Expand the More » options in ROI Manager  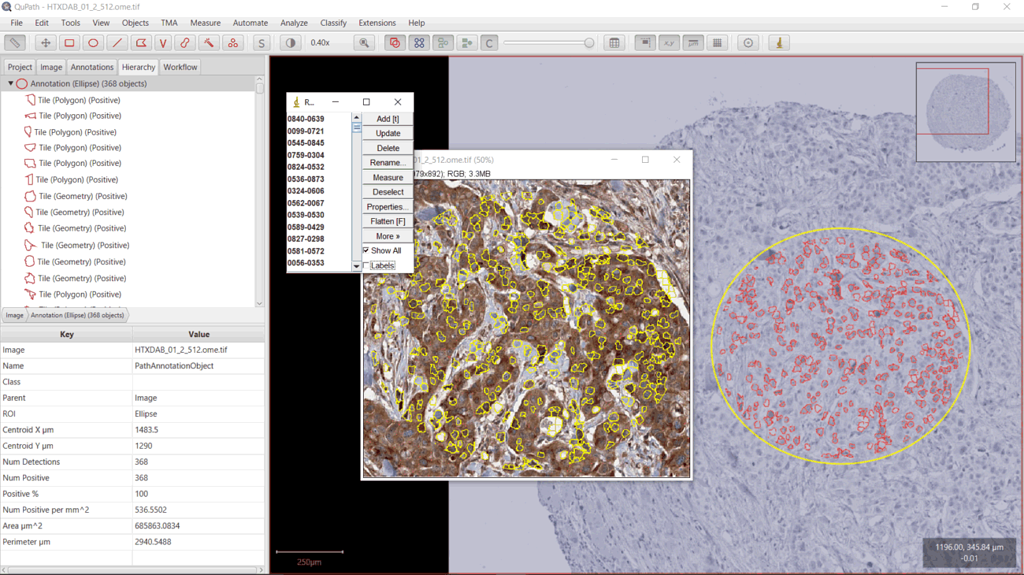[388, 236]
